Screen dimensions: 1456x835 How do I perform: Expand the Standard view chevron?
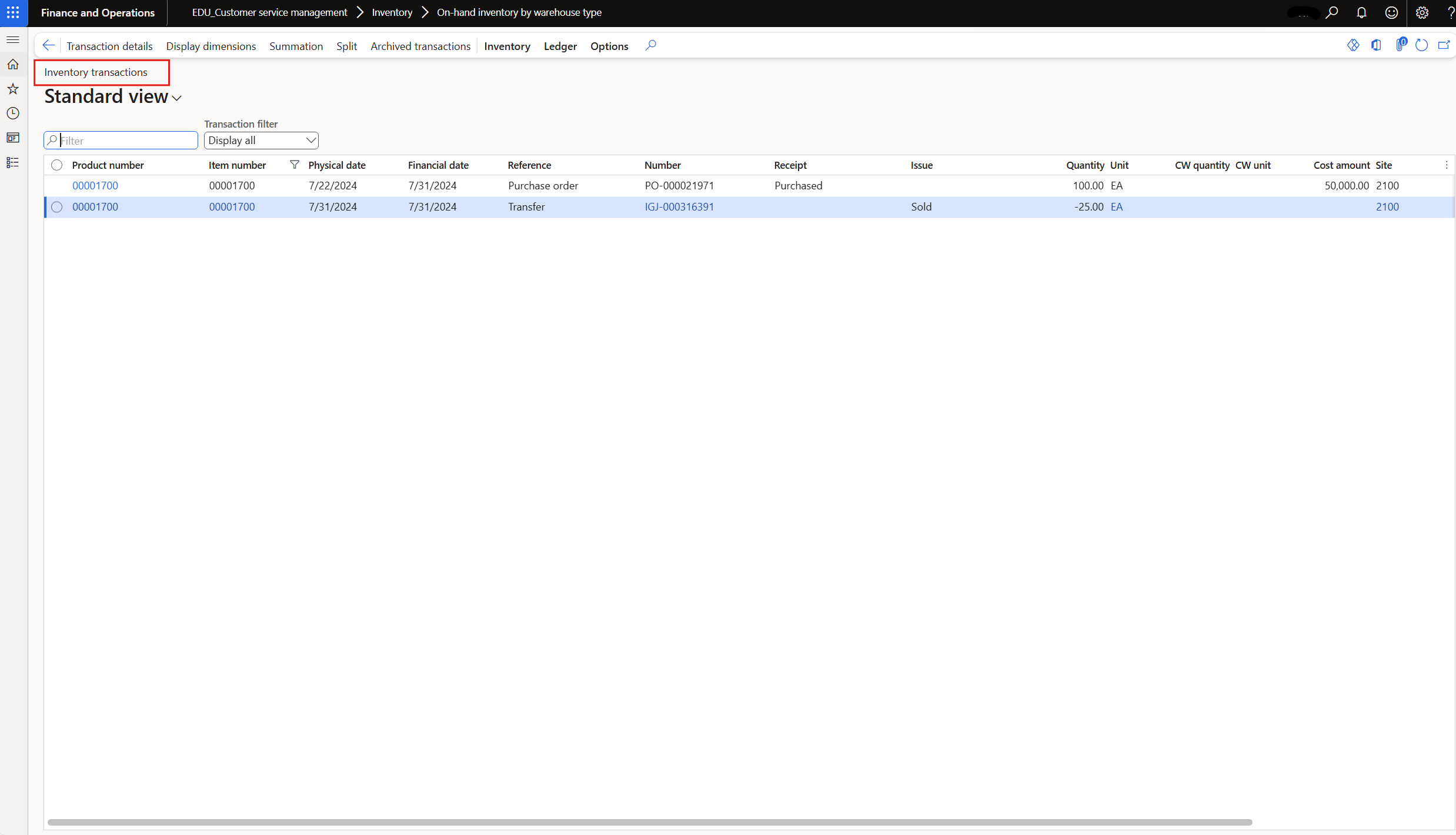tap(176, 98)
